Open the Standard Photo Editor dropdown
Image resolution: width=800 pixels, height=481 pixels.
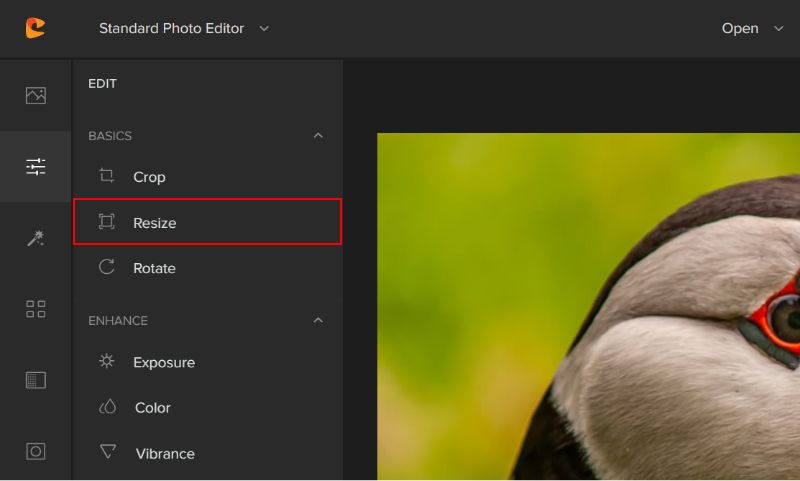(184, 29)
